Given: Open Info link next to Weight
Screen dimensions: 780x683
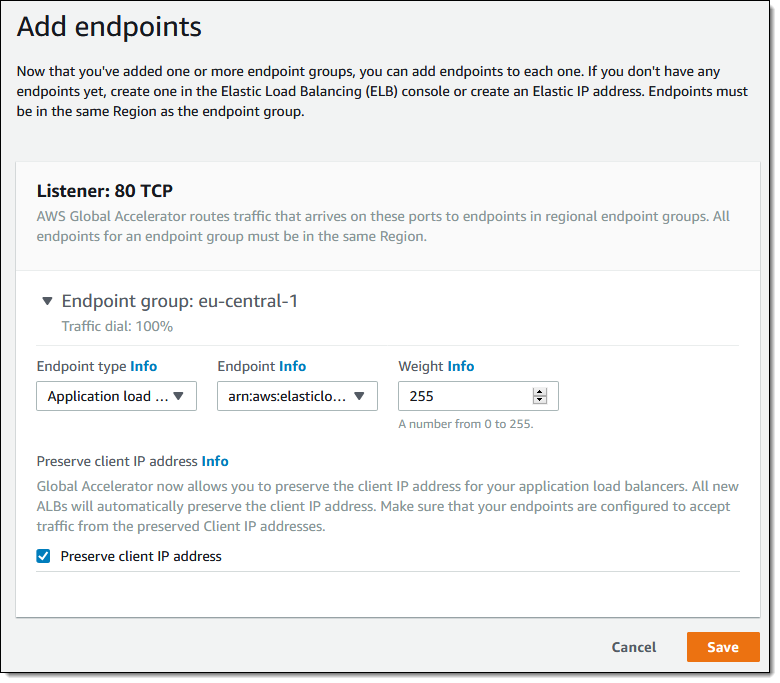Looking at the screenshot, I should pyautogui.click(x=461, y=366).
